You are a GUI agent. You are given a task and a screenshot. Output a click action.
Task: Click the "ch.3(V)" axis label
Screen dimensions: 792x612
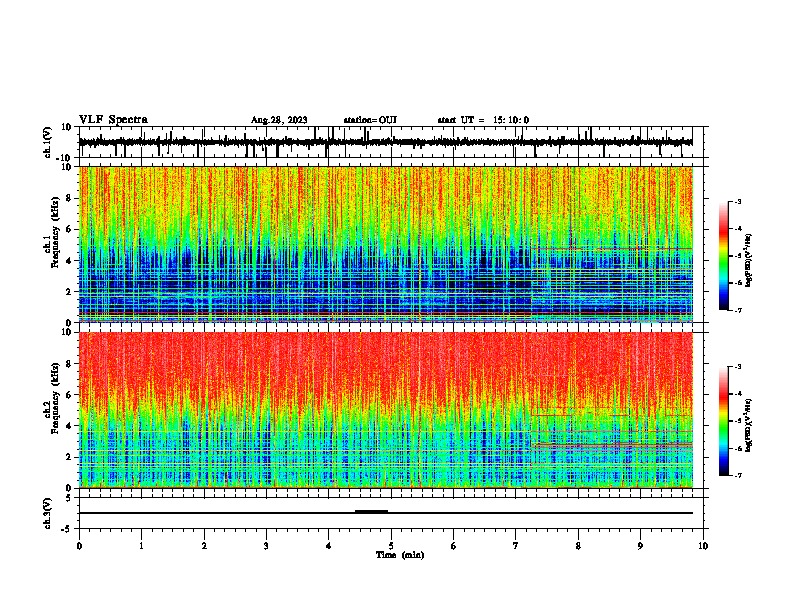(x=48, y=513)
